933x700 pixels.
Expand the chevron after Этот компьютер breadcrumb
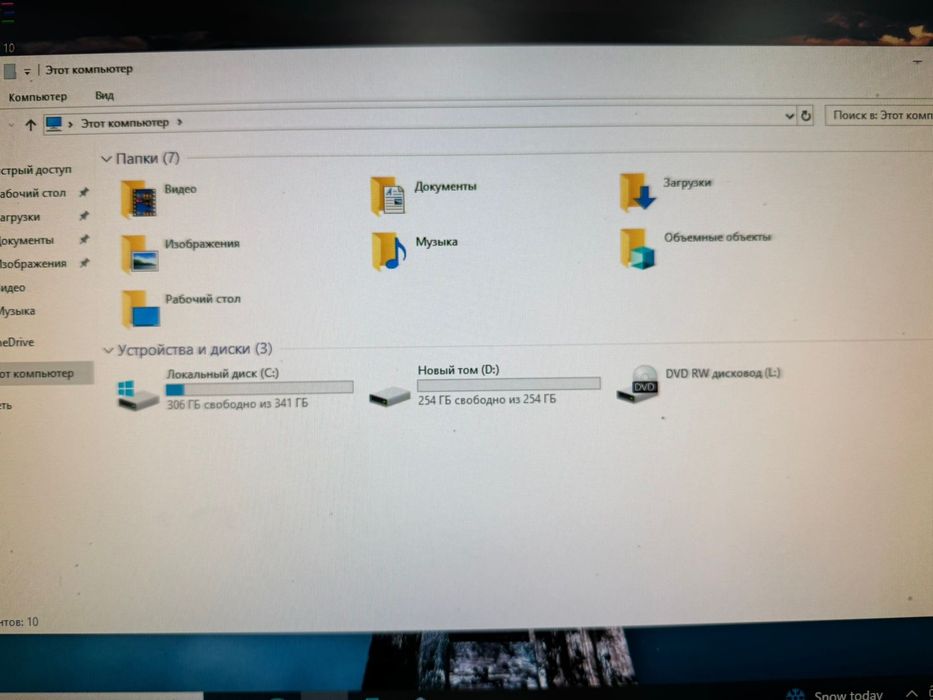pos(180,122)
